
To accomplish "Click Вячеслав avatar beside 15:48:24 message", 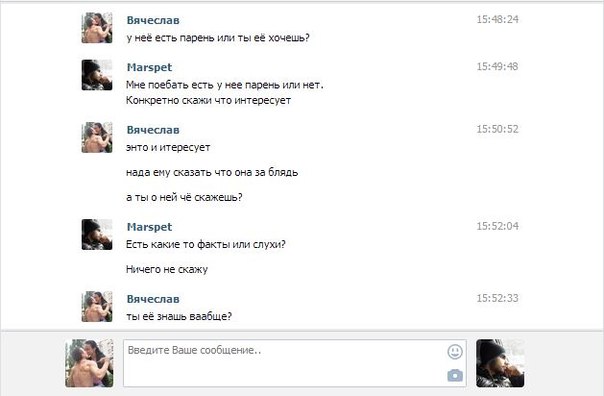I will click(97, 28).
